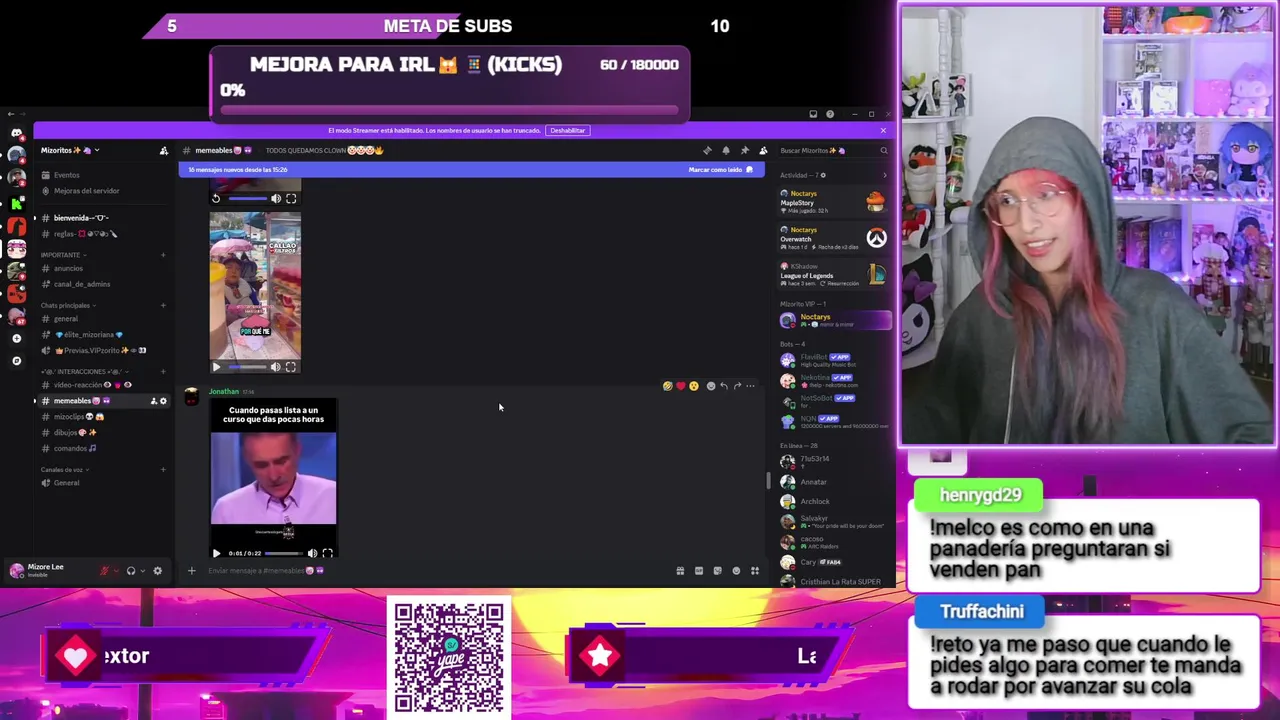Image resolution: width=1280 pixels, height=720 pixels.
Task: Expand the Mizoritos server name dropdown
Action: 97,151
